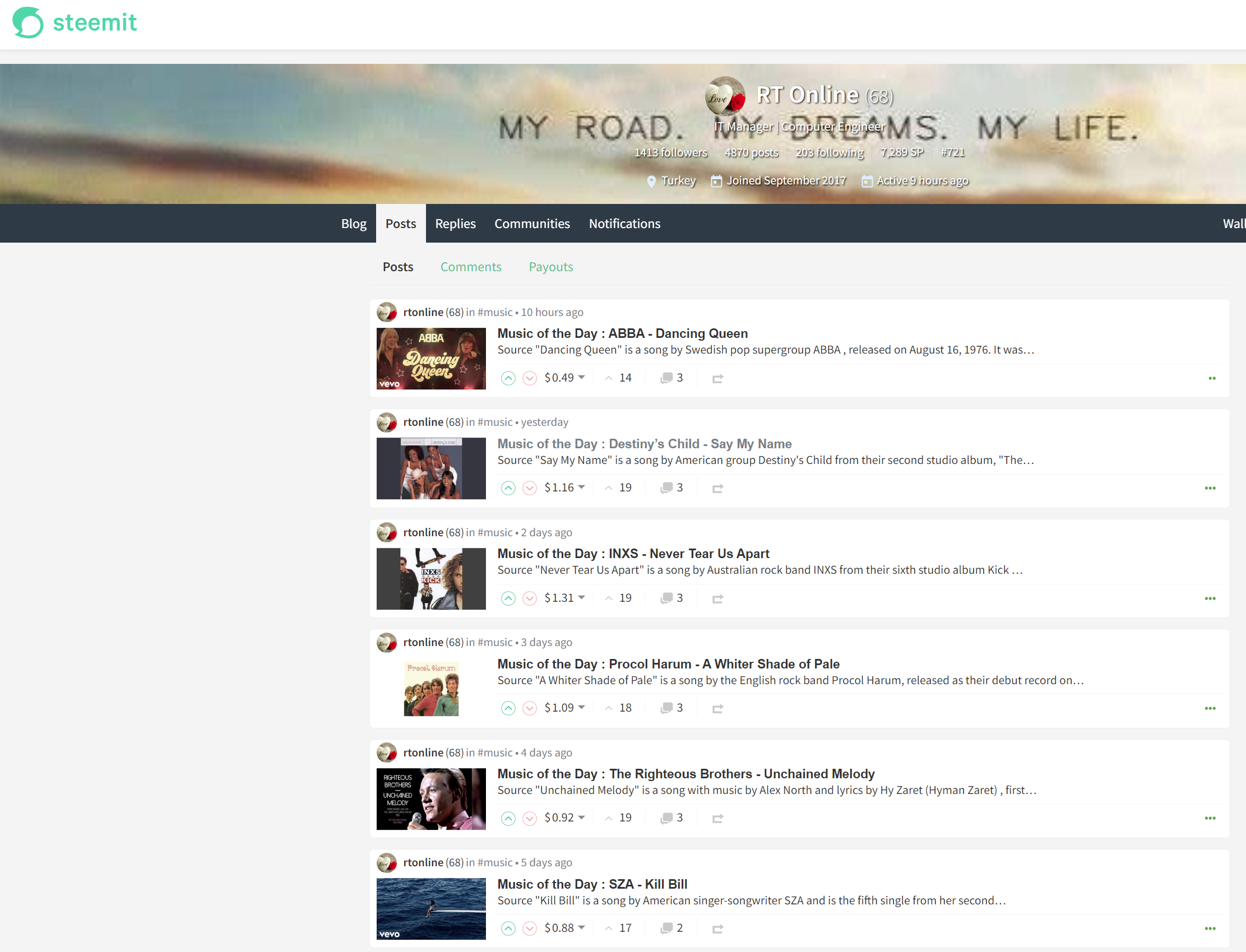Open comments on SZA Kill Bill post
The height and width of the screenshot is (952, 1246).
point(671,928)
